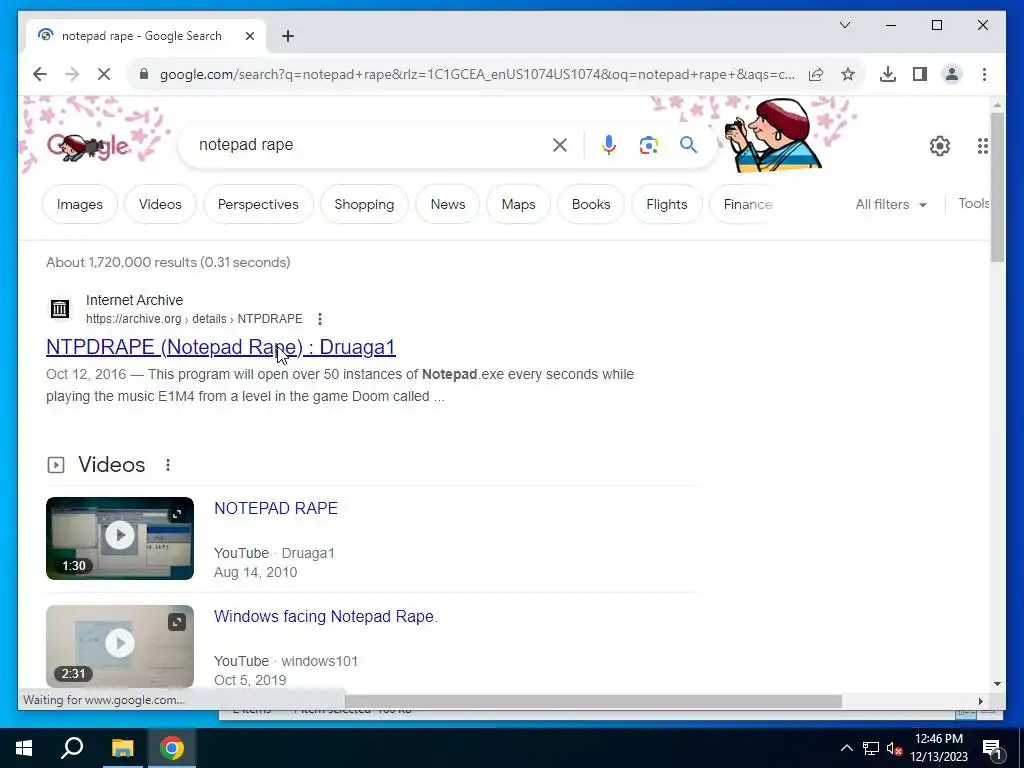The height and width of the screenshot is (768, 1024).
Task: Switch to the Maps filter
Action: click(x=519, y=204)
